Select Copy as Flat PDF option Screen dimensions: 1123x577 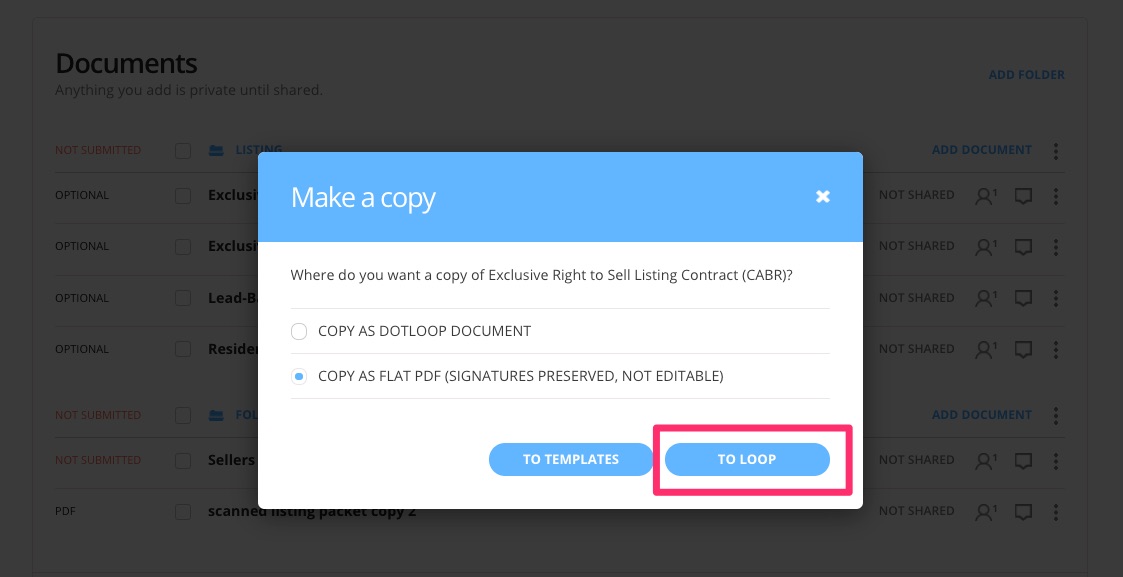click(x=299, y=376)
